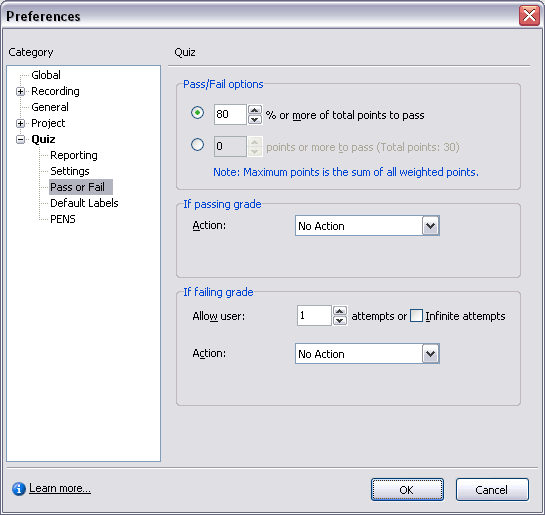Expand the Recording tree node
Image resolution: width=545 pixels, height=515 pixels.
21,91
